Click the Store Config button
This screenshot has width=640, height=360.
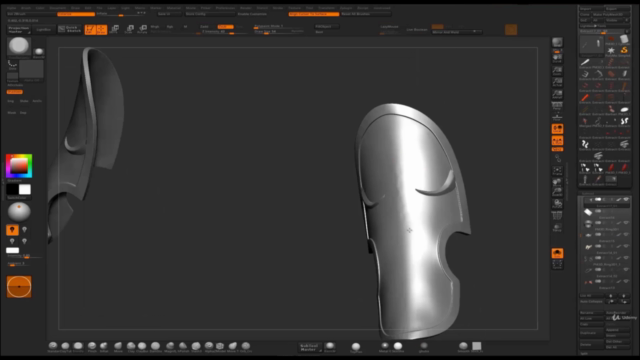click(x=209, y=14)
